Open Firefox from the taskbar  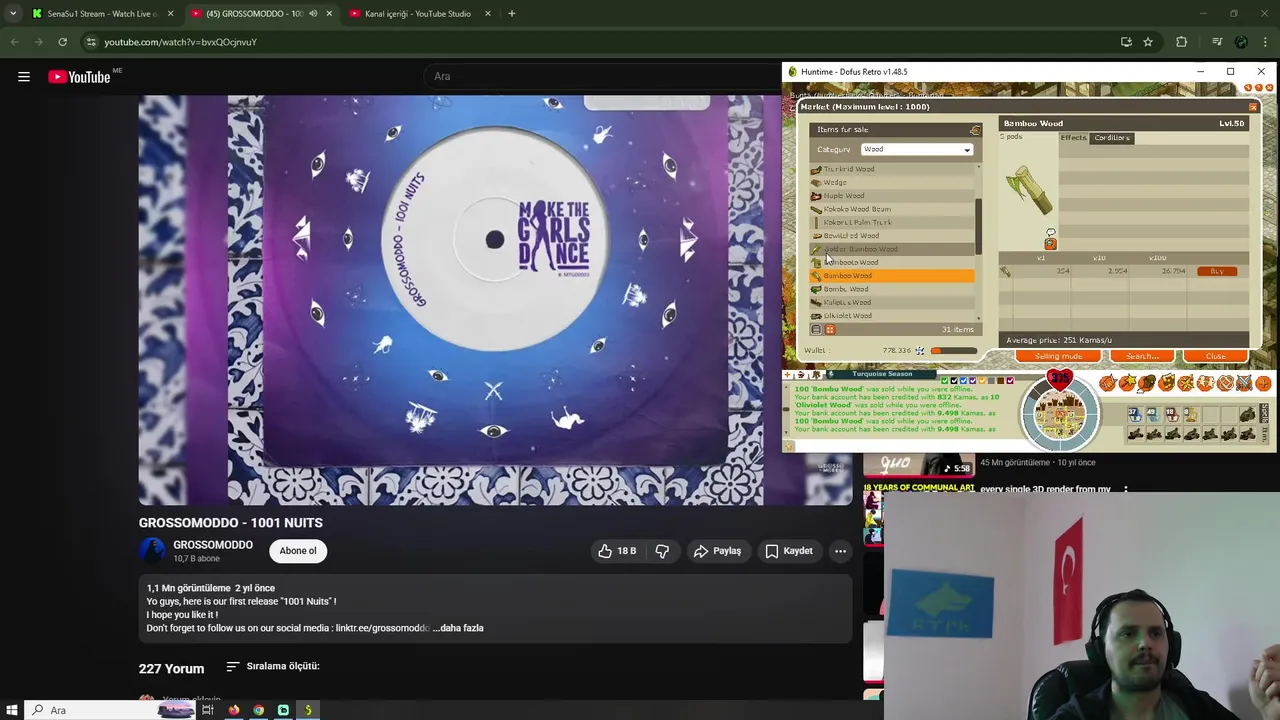[x=234, y=710]
